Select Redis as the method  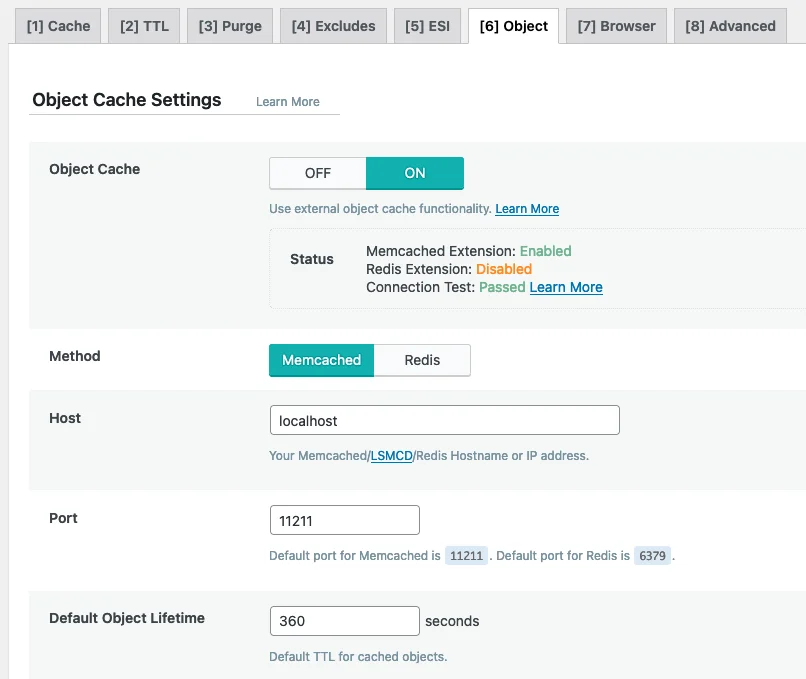[422, 360]
